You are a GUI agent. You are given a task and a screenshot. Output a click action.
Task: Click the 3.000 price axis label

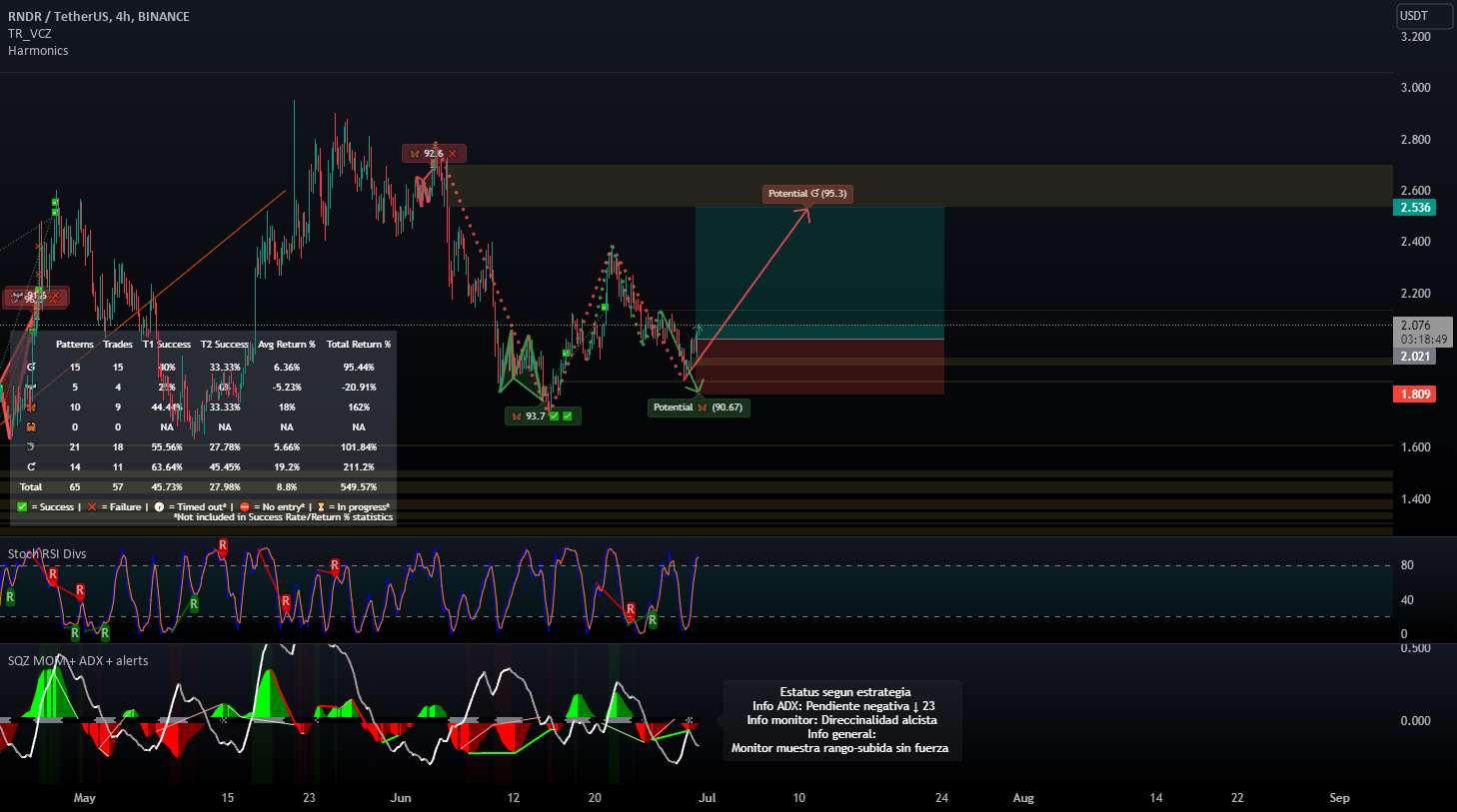(x=1415, y=88)
